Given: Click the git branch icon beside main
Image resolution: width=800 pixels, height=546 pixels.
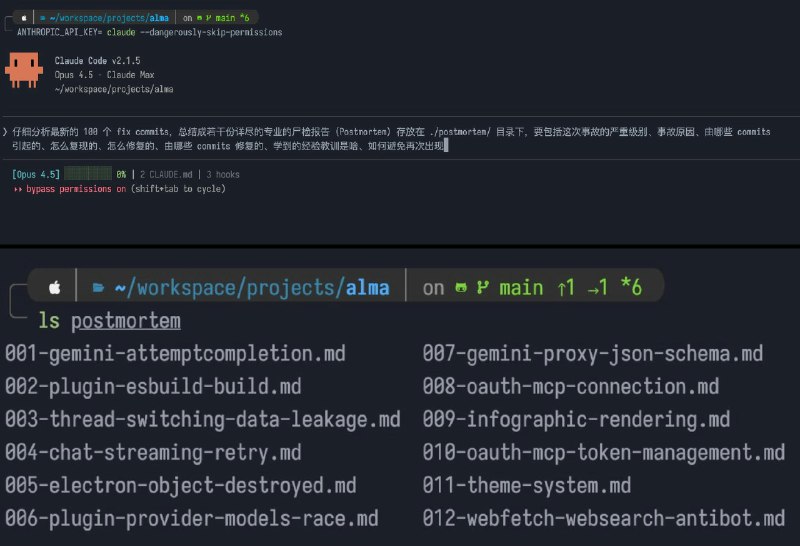Looking at the screenshot, I should 483,288.
